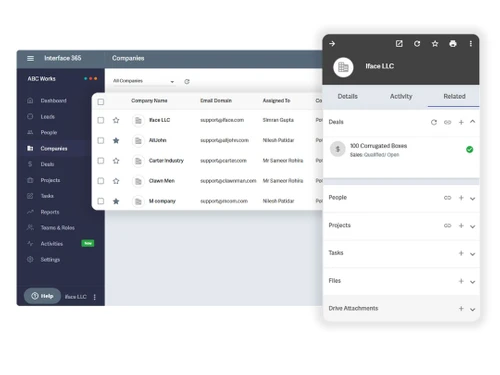Expand the Projects section
The width and height of the screenshot is (500, 375).
pyautogui.click(x=472, y=227)
